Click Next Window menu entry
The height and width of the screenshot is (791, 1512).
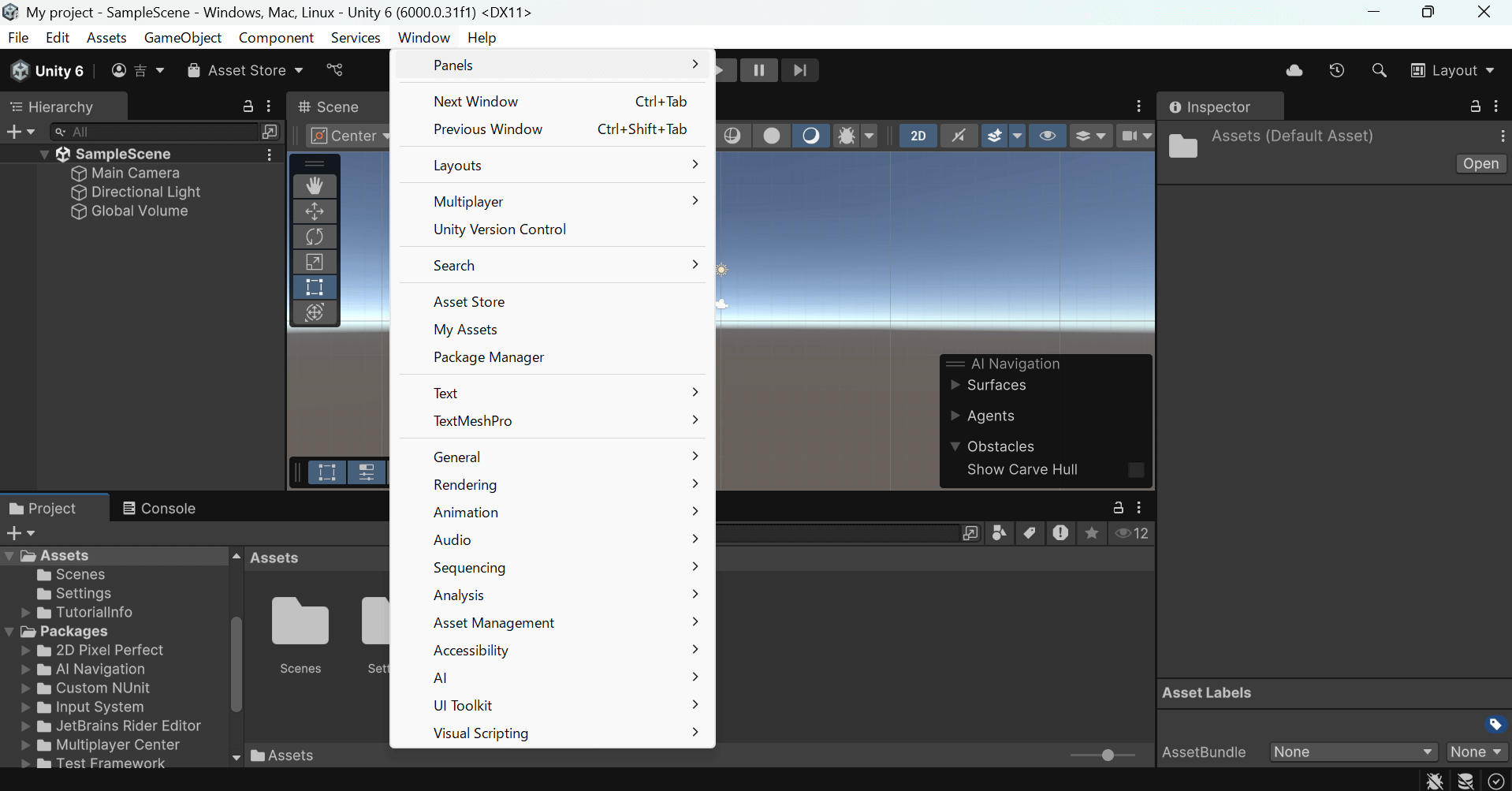click(552, 102)
